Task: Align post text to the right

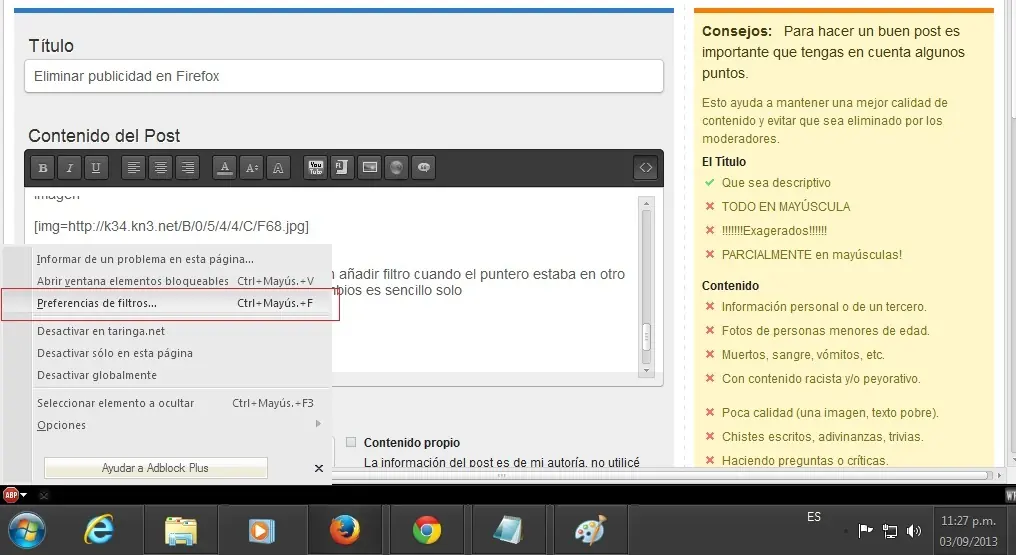Action: pyautogui.click(x=187, y=168)
